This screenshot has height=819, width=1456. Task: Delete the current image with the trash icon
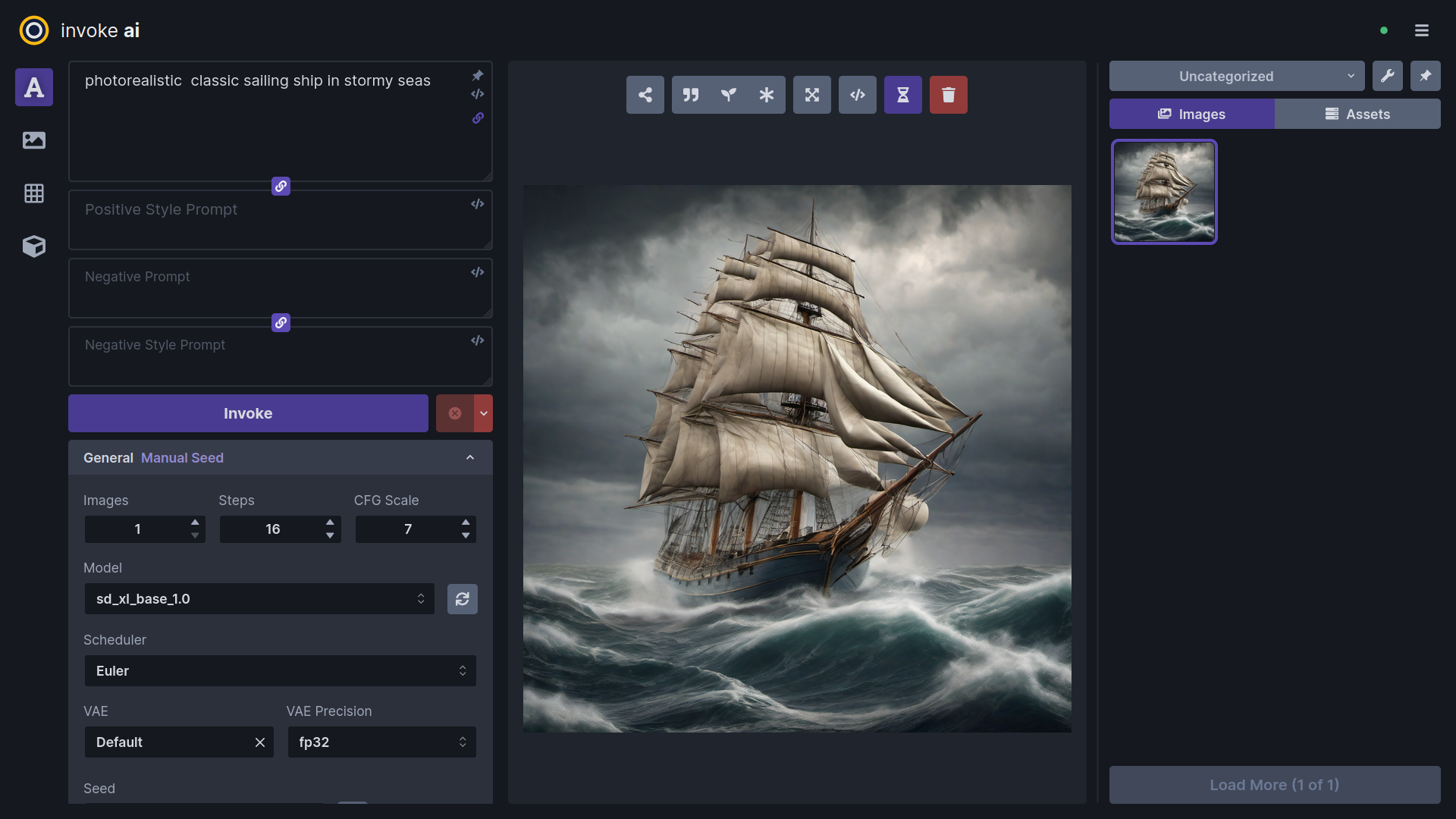(x=948, y=95)
